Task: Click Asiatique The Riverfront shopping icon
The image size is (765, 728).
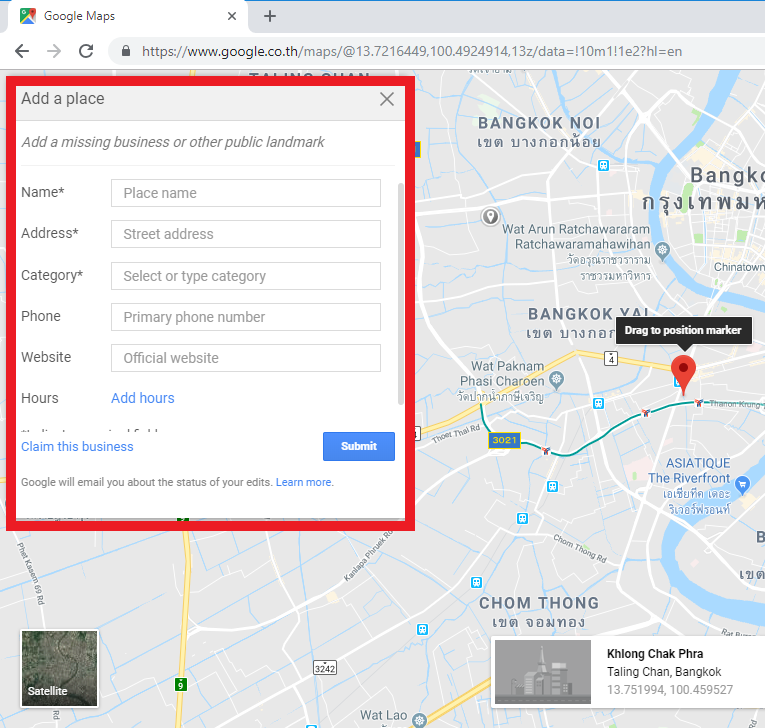Action: coord(742,485)
